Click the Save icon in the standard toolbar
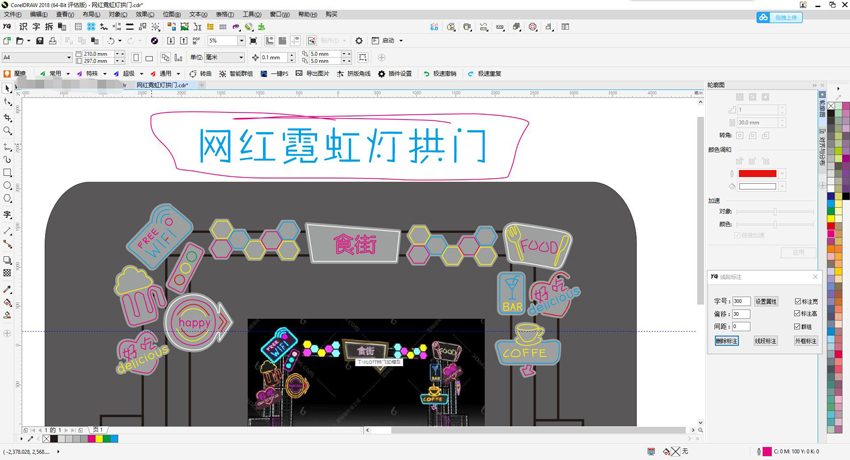Screen dimensions: 850x460 click(x=40, y=41)
